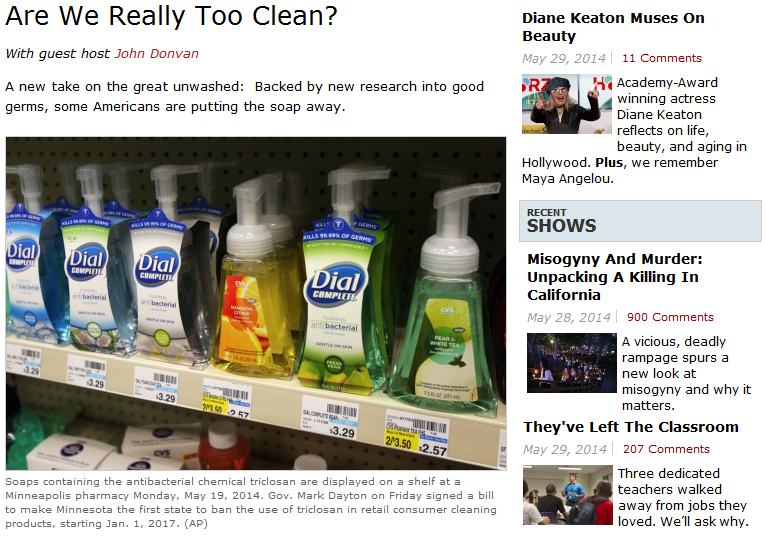This screenshot has height=536, width=765.
Task: Click the triclosan photo caption text
Action: pos(251,502)
